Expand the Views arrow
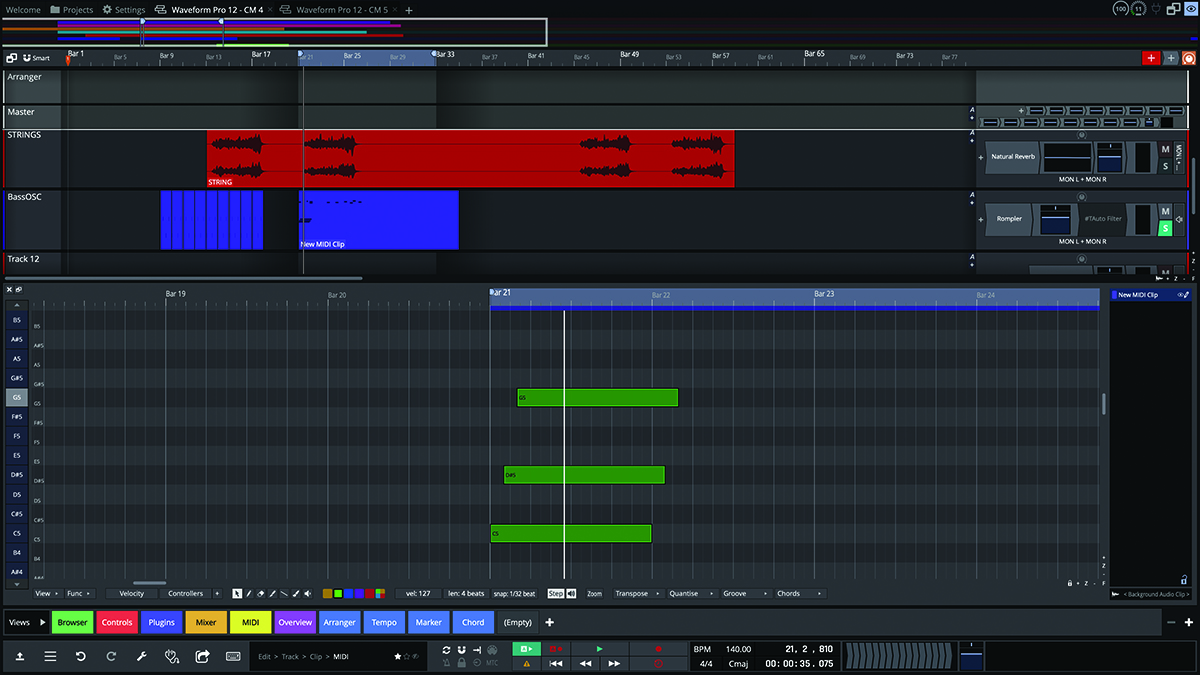 (x=43, y=622)
